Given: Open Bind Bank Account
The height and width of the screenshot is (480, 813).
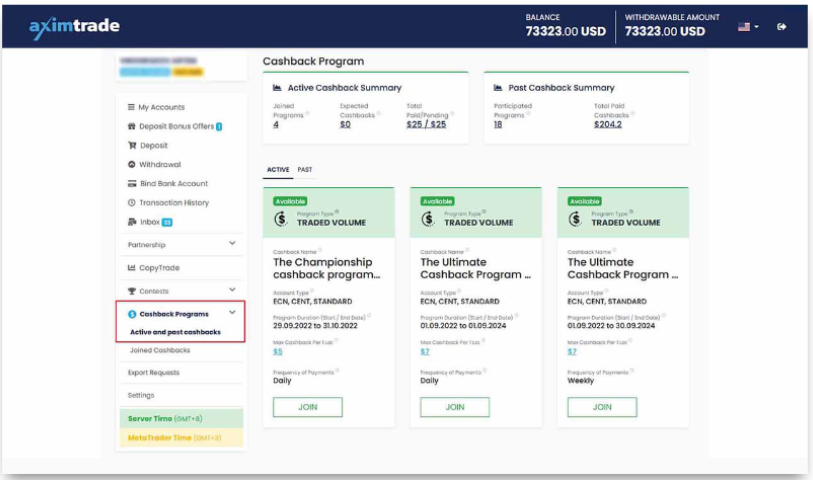Looking at the screenshot, I should pos(174,183).
